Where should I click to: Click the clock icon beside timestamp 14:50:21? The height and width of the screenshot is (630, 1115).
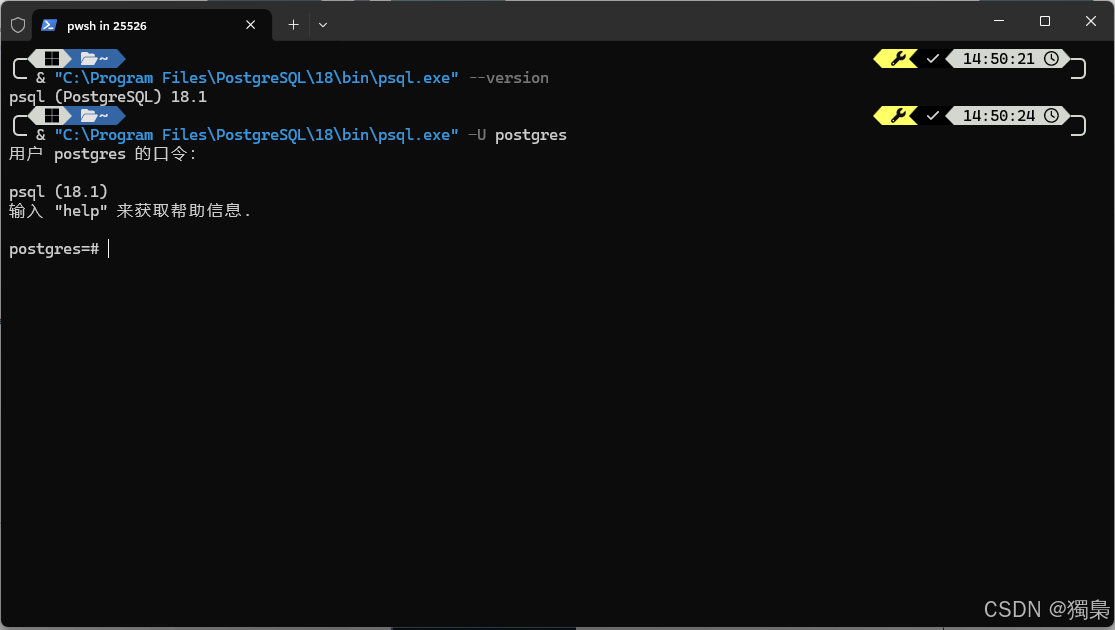1051,58
